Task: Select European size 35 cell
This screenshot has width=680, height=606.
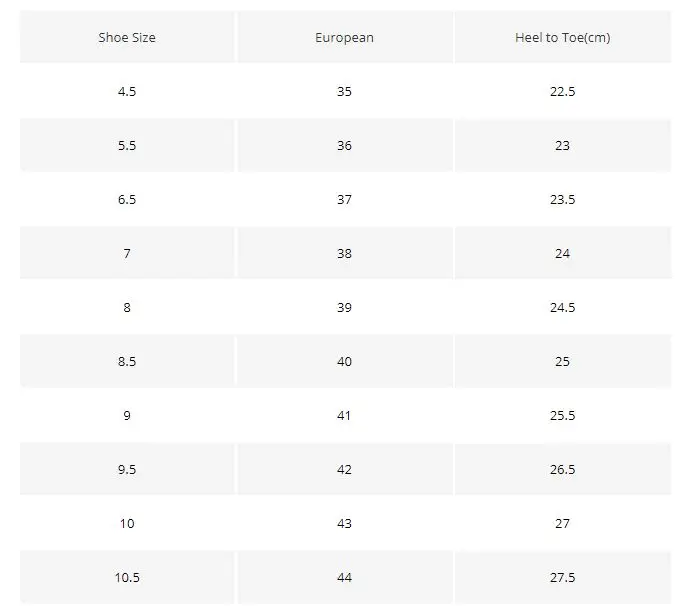Action: click(x=345, y=91)
